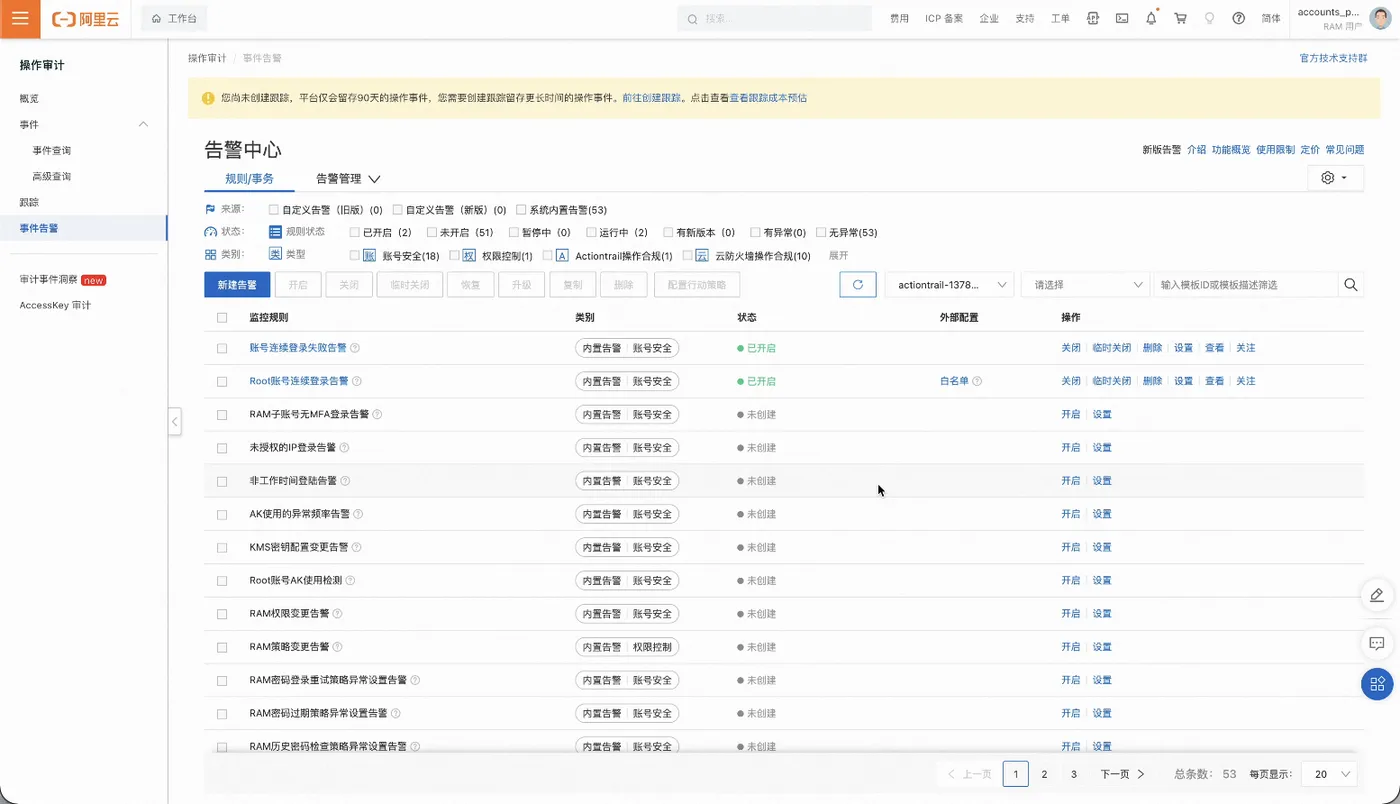Click the top search box
The width and height of the screenshot is (1400, 804).
pos(775,18)
